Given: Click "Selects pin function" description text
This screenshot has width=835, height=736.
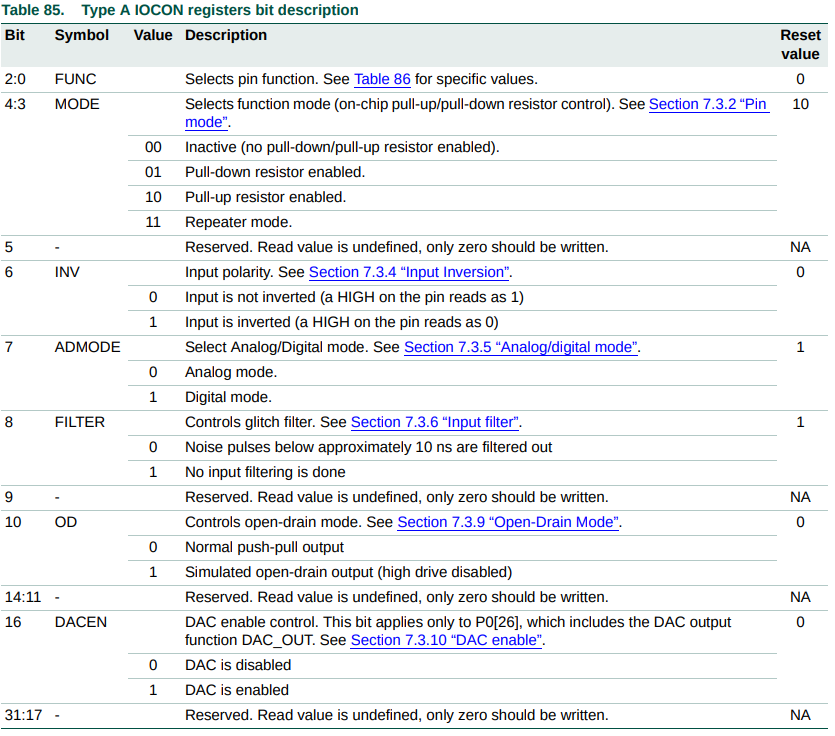Looking at the screenshot, I should [361, 79].
